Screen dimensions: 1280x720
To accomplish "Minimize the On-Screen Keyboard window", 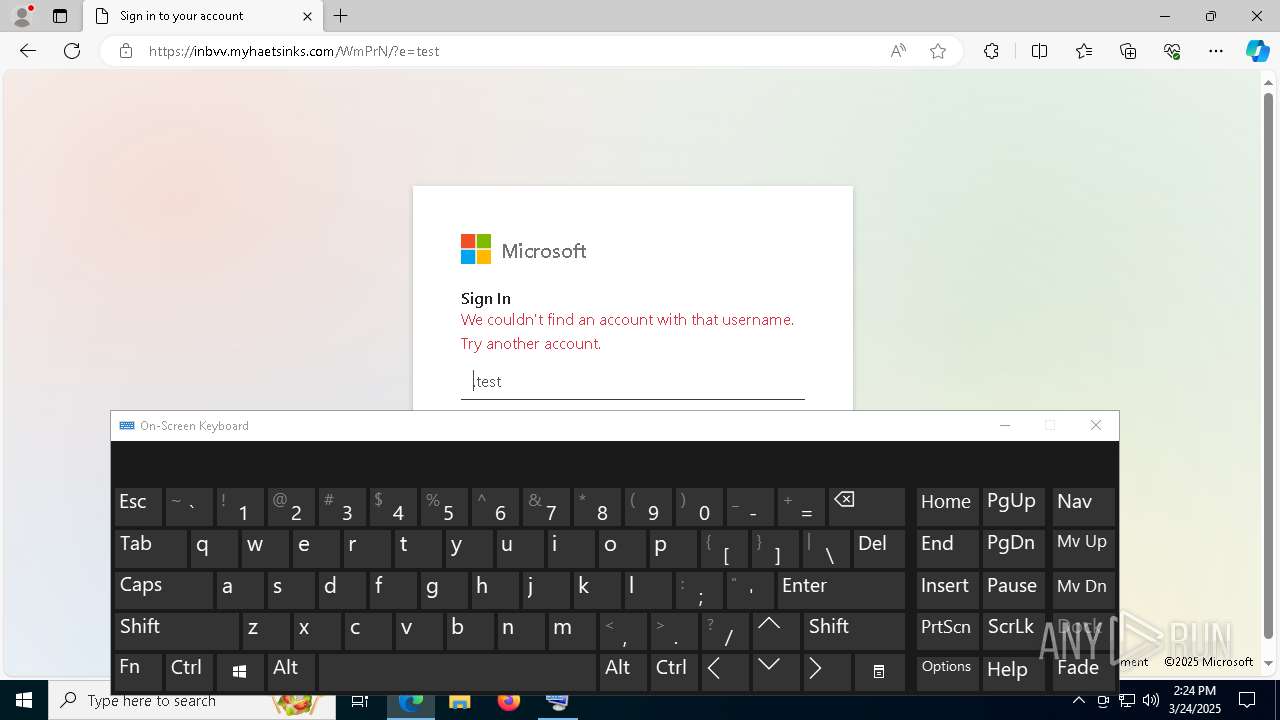I will pos(1005,426).
